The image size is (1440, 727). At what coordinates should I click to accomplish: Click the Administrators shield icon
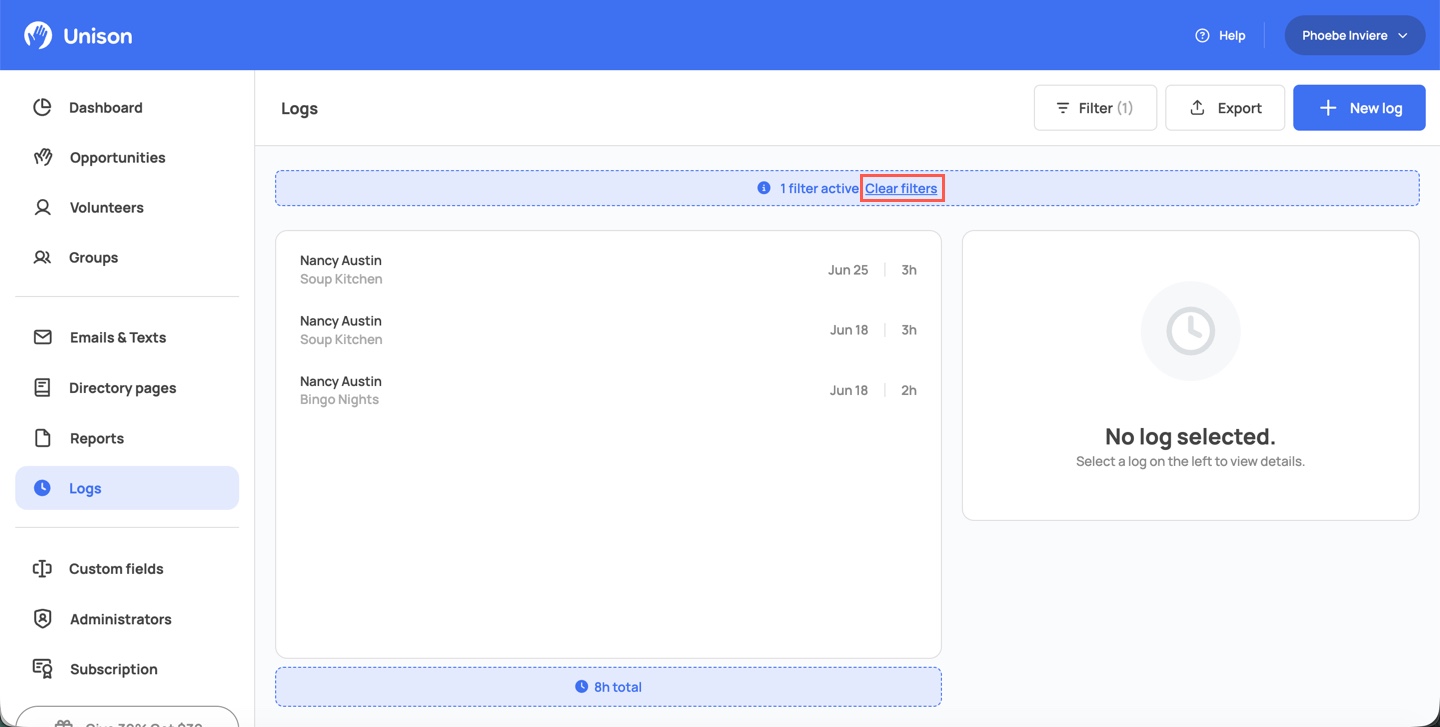pyautogui.click(x=42, y=618)
